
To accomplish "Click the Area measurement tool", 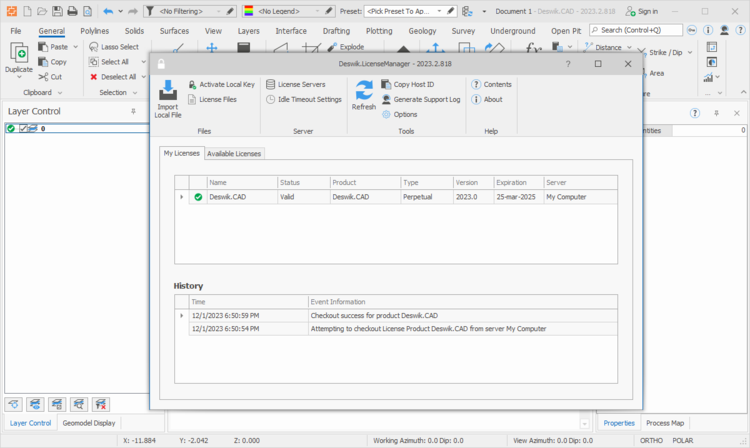I will pos(656,73).
